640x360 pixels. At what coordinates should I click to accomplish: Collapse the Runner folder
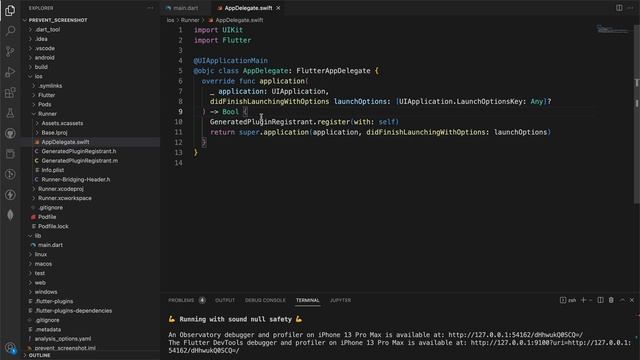pos(47,114)
